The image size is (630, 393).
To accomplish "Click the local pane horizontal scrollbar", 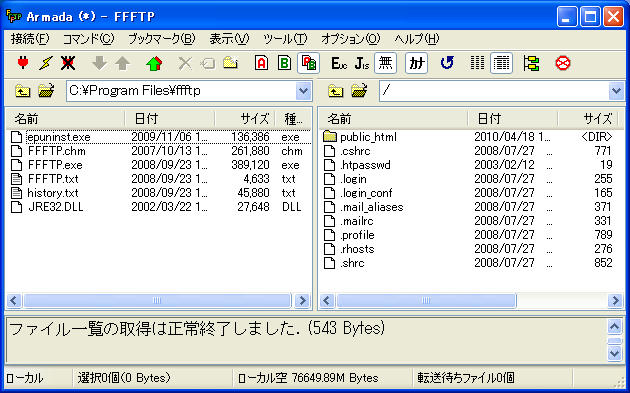I will [x=157, y=300].
